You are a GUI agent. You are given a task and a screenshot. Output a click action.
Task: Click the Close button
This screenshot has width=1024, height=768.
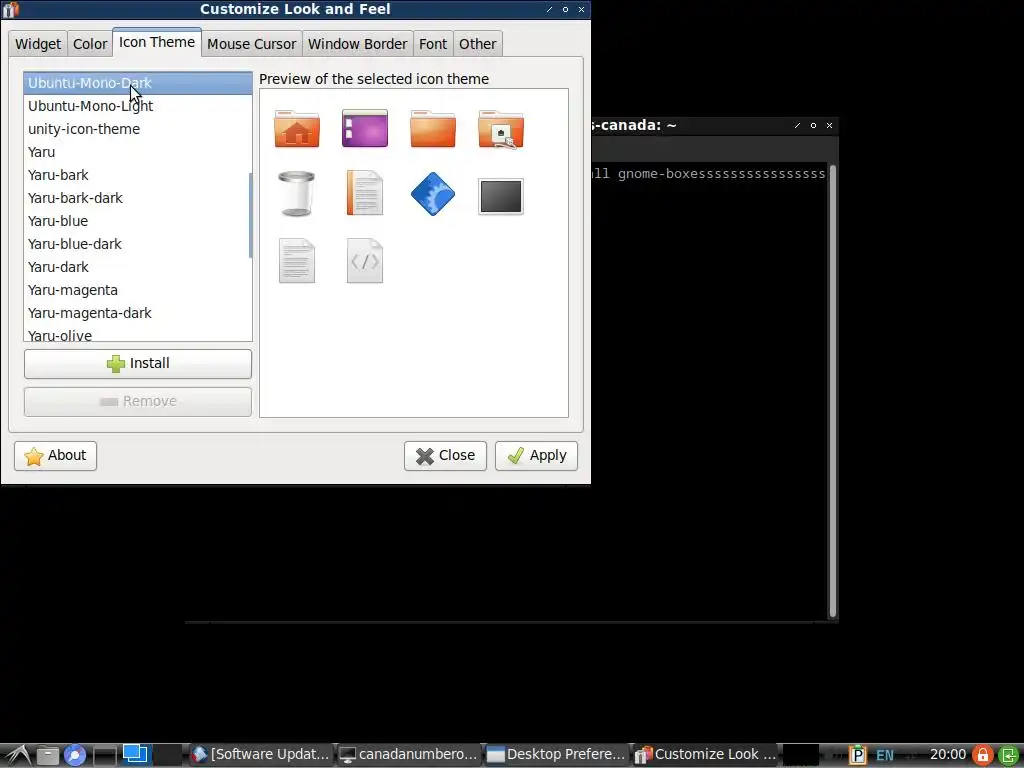click(x=445, y=456)
